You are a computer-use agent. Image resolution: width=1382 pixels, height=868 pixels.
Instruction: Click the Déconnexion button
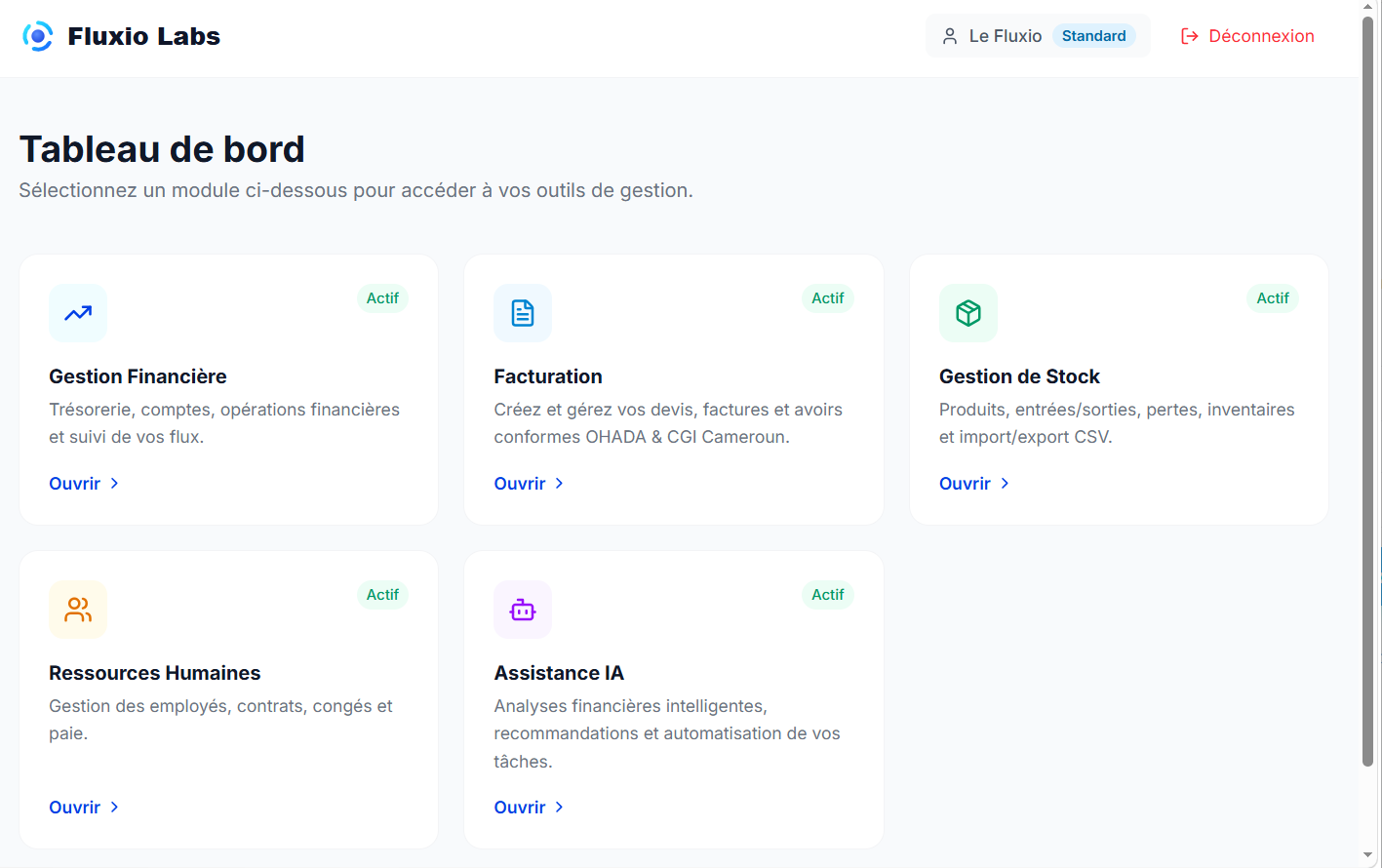point(1247,36)
